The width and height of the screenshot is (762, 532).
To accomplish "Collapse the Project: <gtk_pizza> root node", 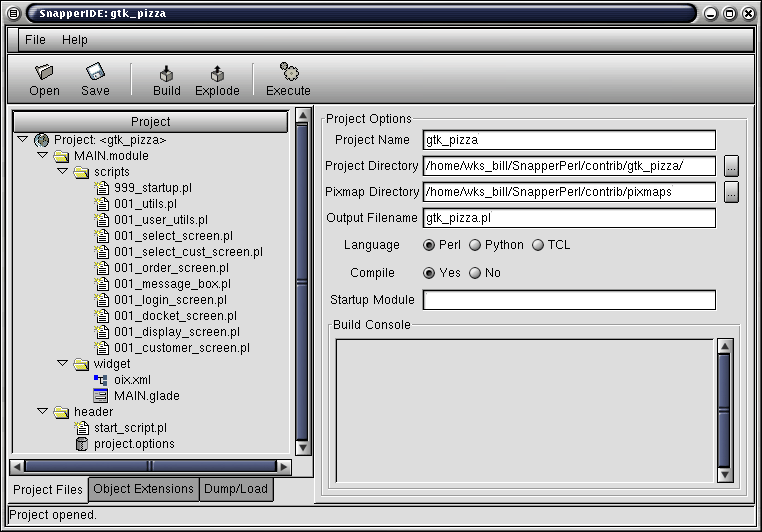I will (x=22, y=139).
